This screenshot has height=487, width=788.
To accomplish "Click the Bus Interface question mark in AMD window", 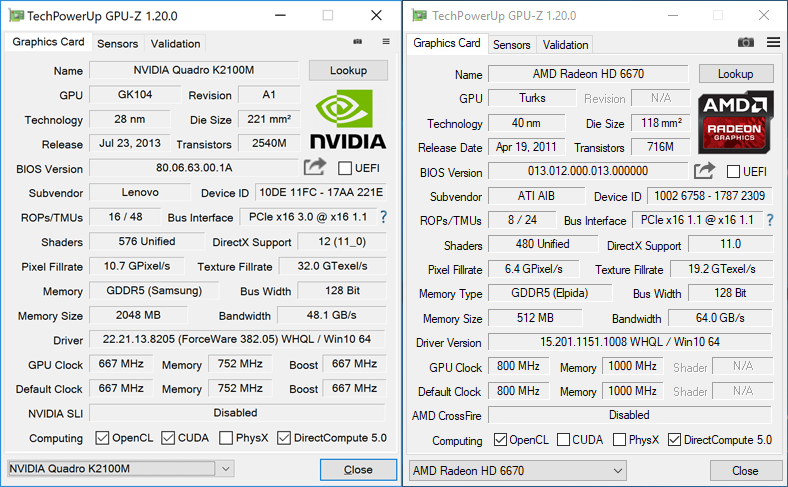I will 769,220.
